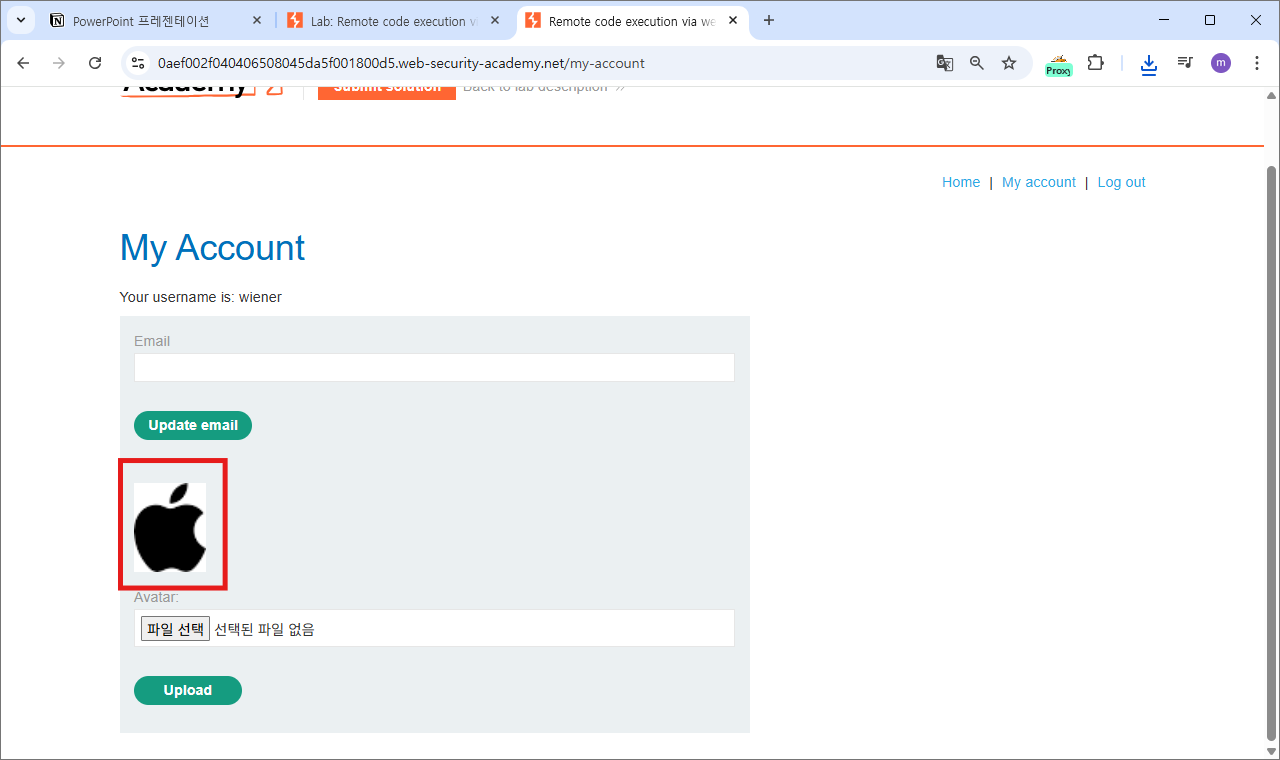Click the Log out link

point(1122,182)
